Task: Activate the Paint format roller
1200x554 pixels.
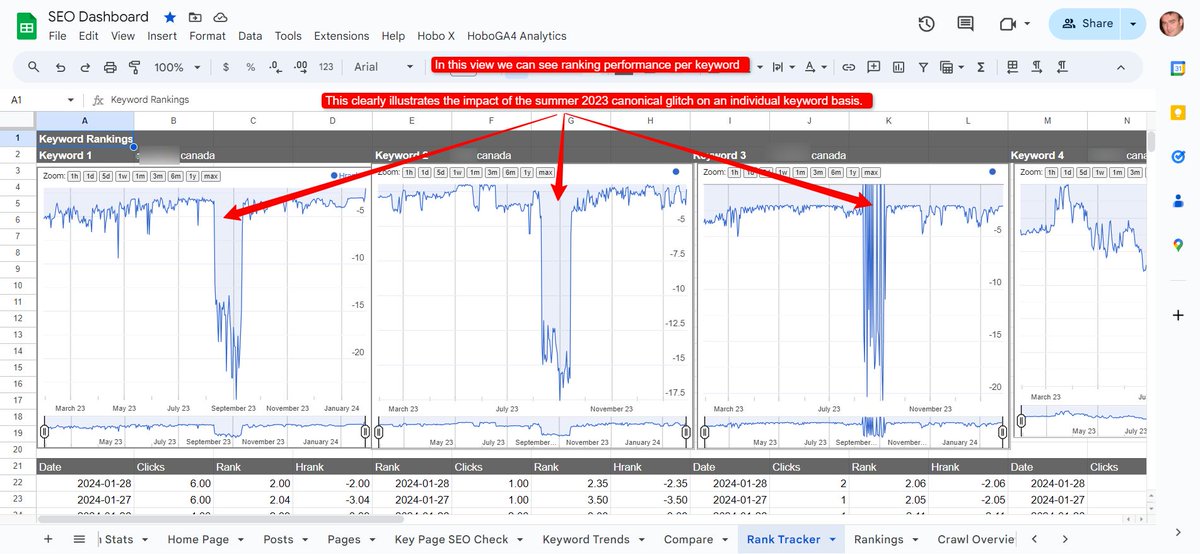Action: (134, 67)
